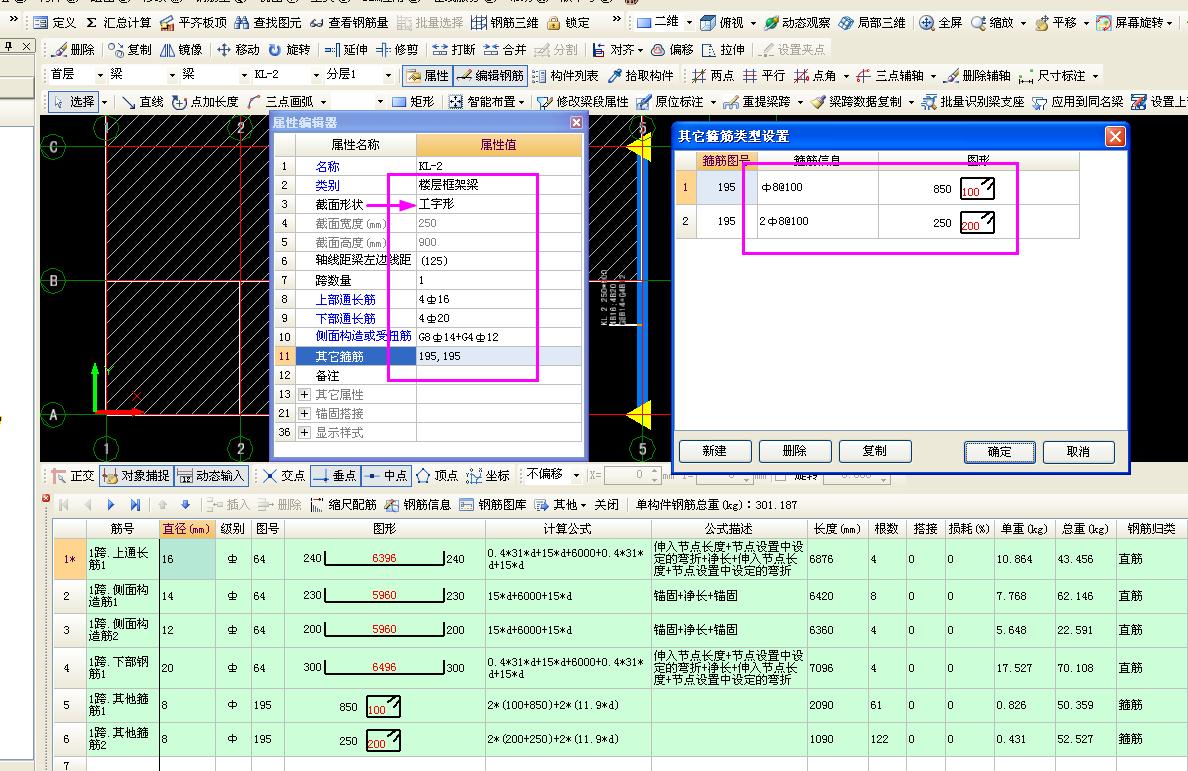This screenshot has width=1188, height=771.
Task: Toggle 编辑钢筋 edit rebar button
Action: point(491,75)
